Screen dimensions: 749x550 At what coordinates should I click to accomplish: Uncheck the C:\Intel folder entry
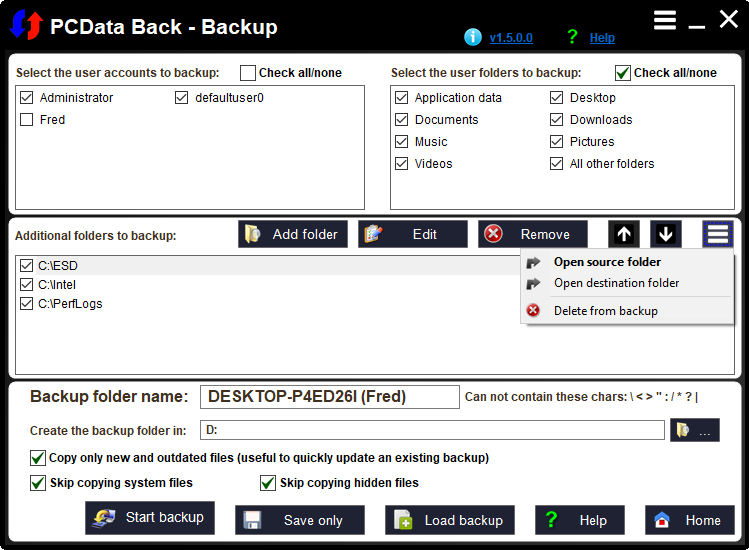pos(27,285)
